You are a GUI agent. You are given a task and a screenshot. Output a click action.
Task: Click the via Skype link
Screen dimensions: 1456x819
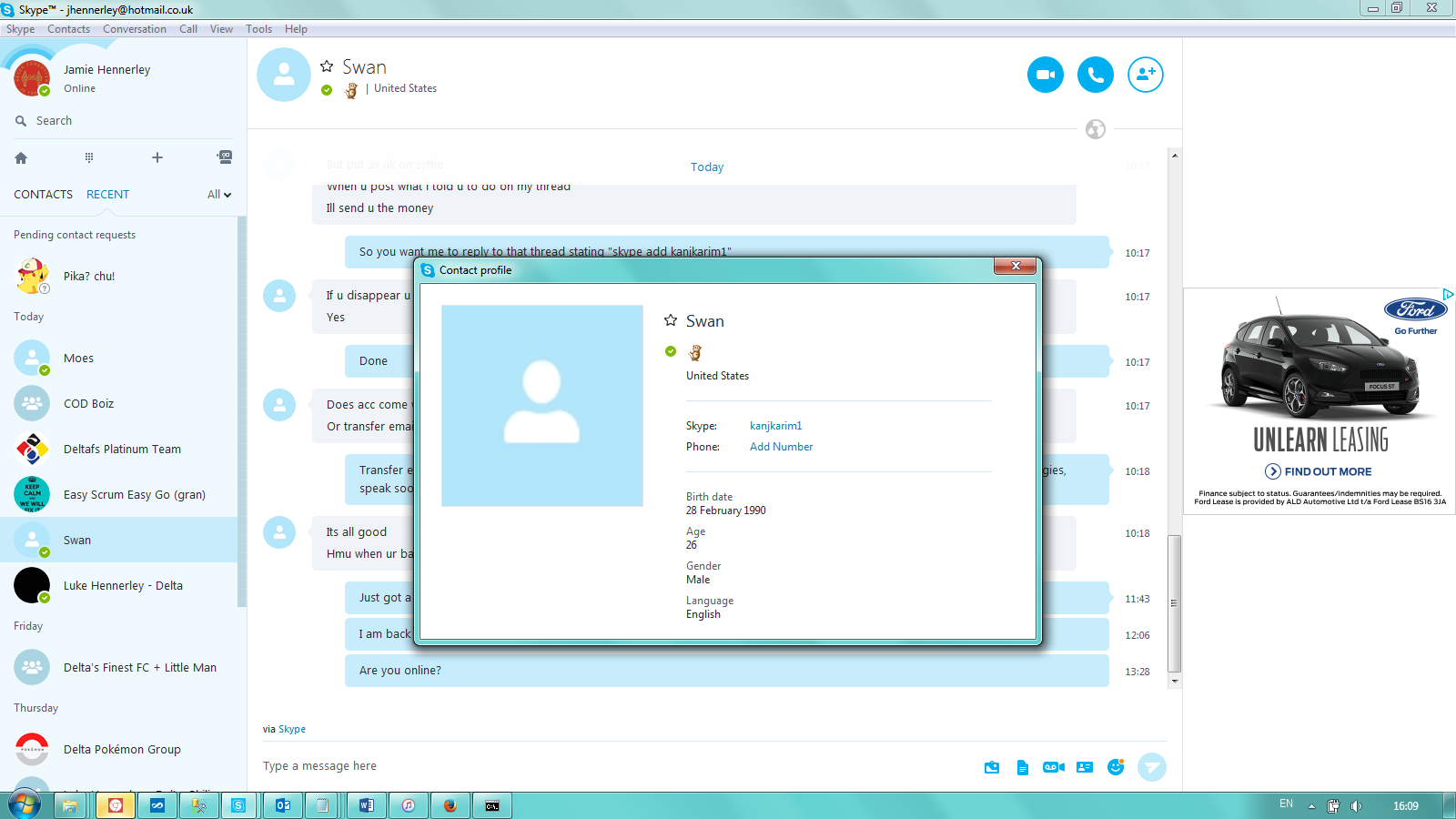[x=292, y=729]
